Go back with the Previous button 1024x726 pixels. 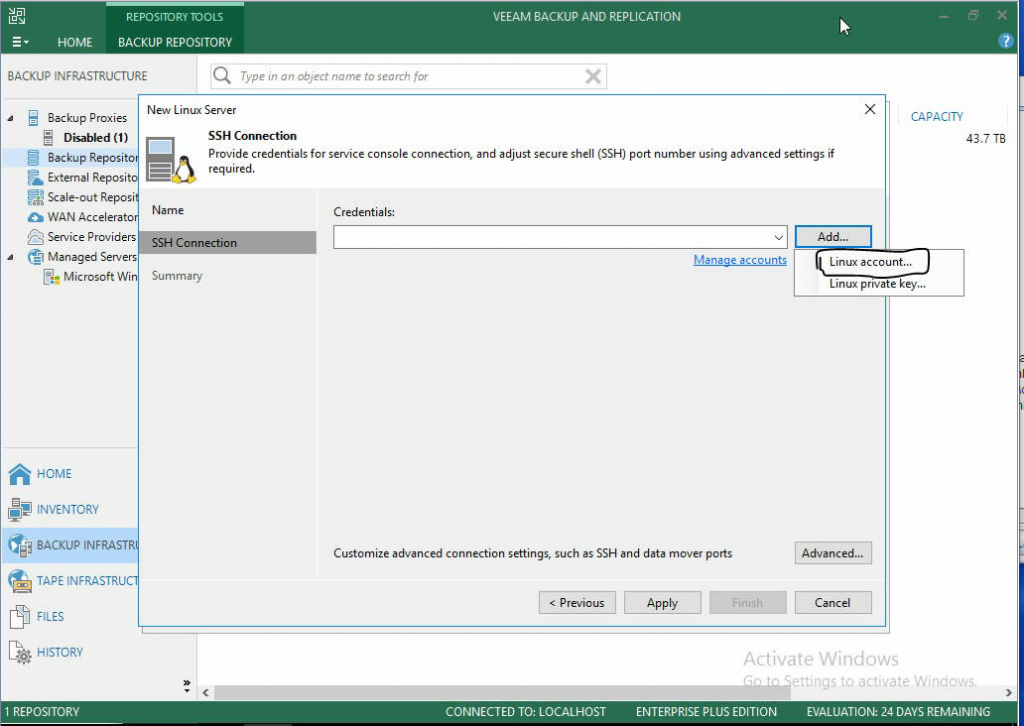577,603
